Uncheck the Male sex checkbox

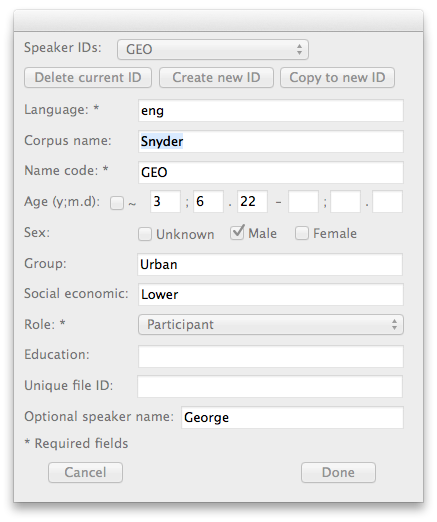coord(237,233)
